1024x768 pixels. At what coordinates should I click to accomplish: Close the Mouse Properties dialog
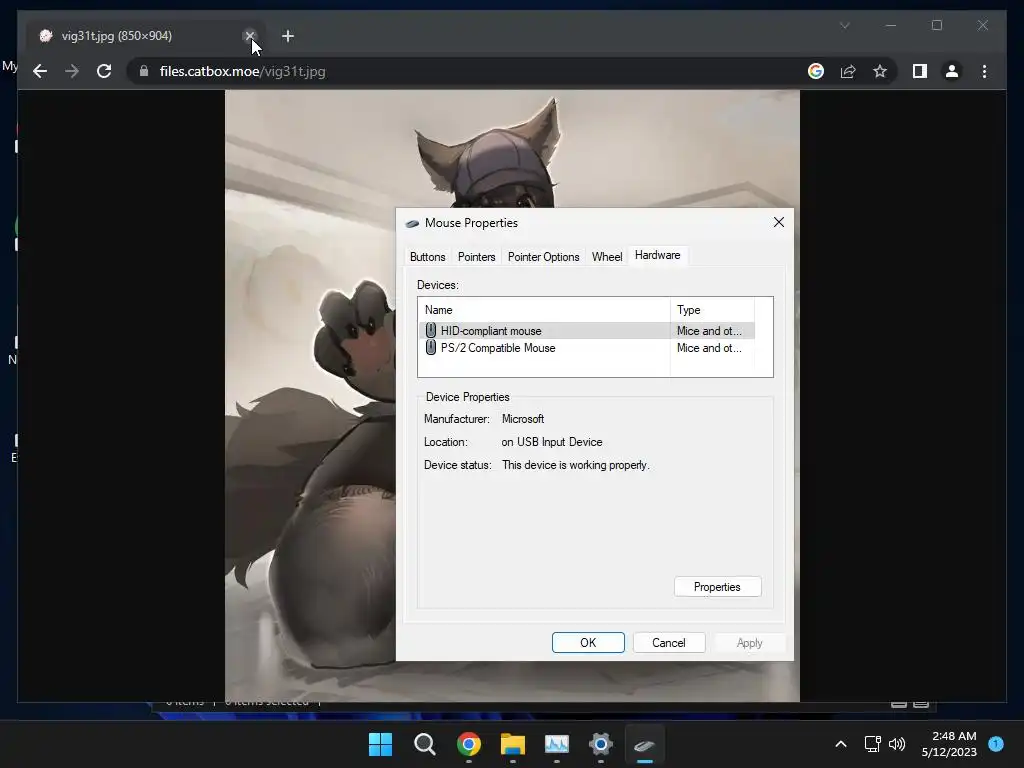[778, 223]
